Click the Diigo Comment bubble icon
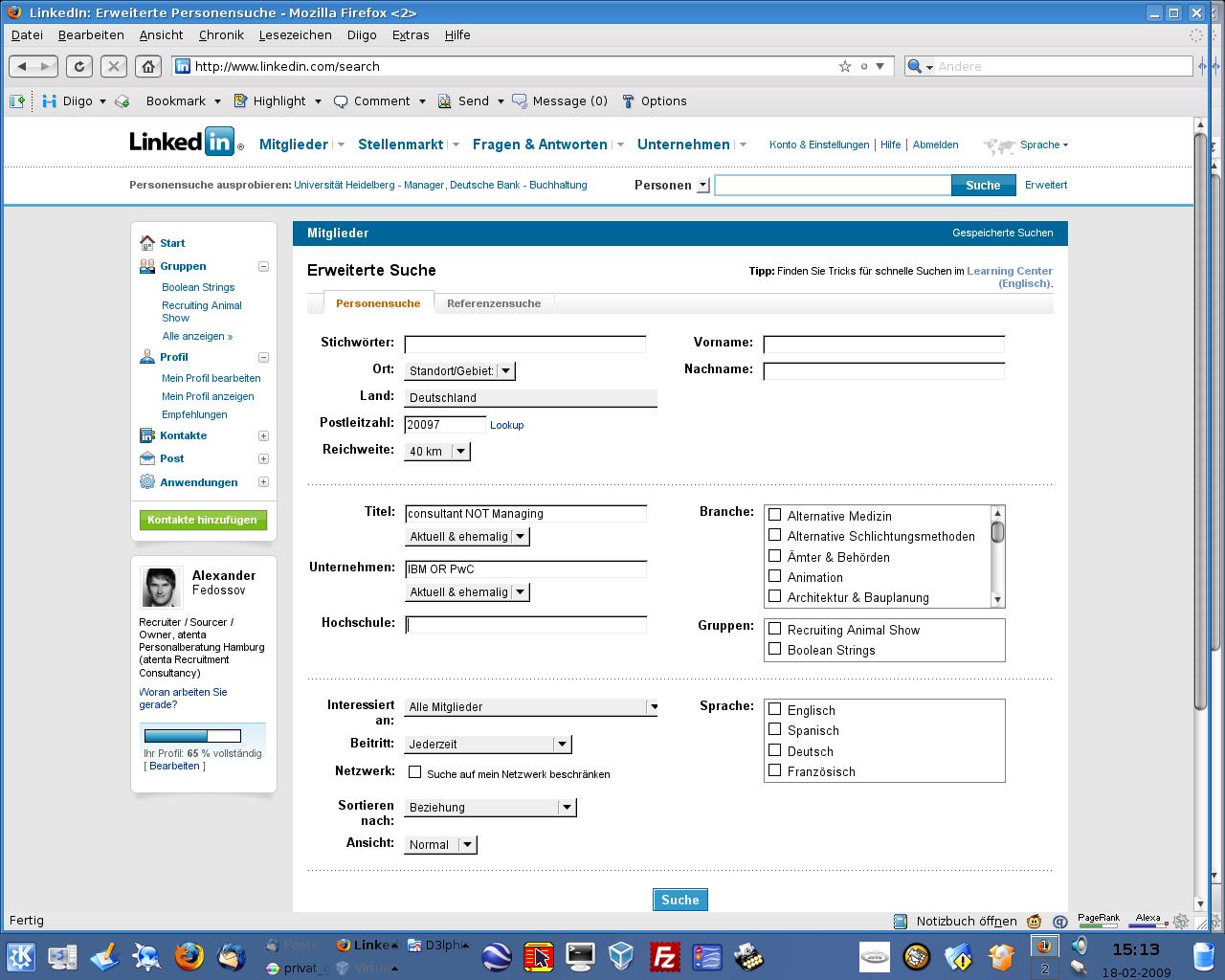The width and height of the screenshot is (1225, 980). point(341,100)
